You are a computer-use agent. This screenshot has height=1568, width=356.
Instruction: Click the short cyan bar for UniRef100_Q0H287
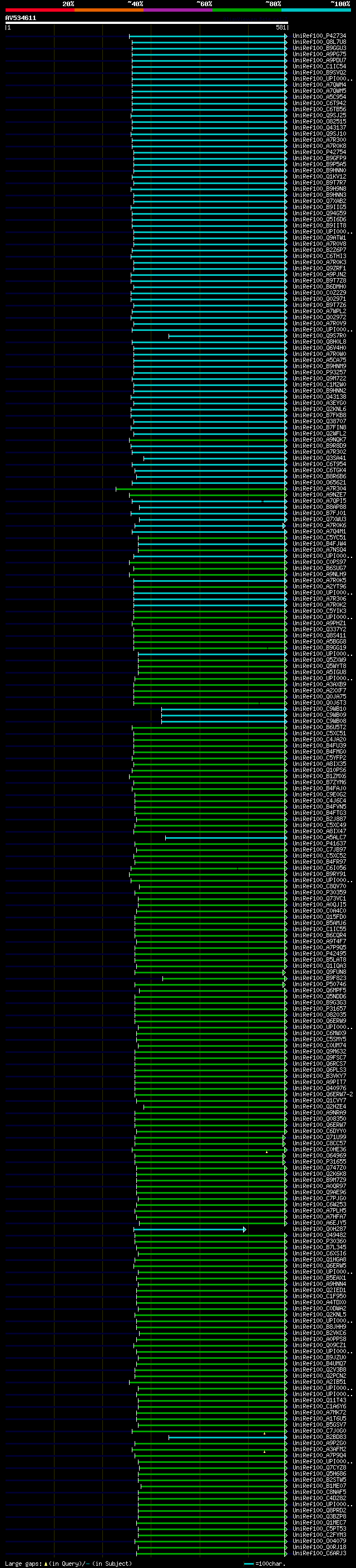189,1230
